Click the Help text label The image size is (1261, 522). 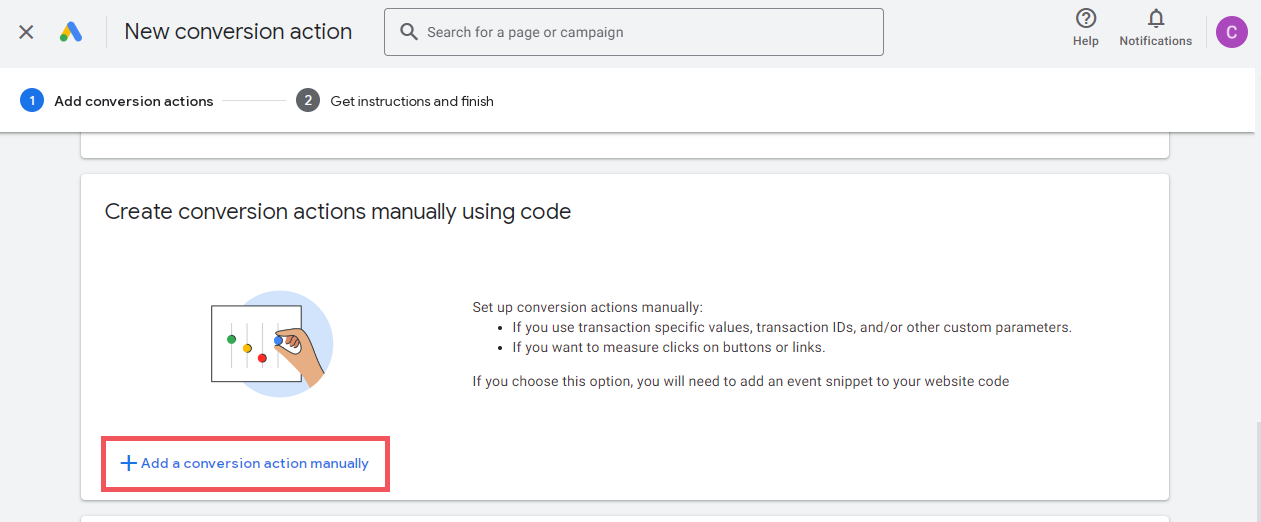[x=1085, y=41]
